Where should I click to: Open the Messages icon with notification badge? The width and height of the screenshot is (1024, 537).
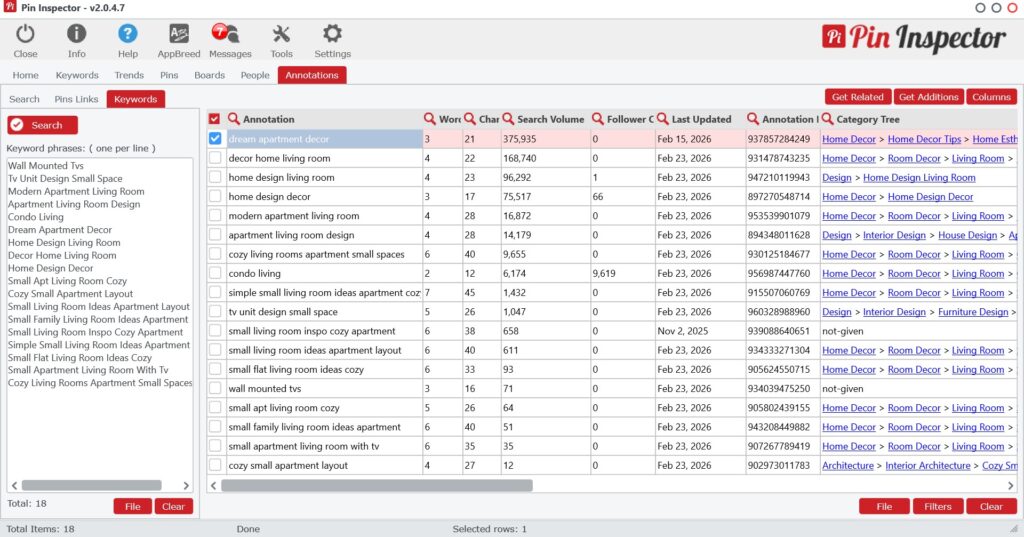pyautogui.click(x=225, y=33)
